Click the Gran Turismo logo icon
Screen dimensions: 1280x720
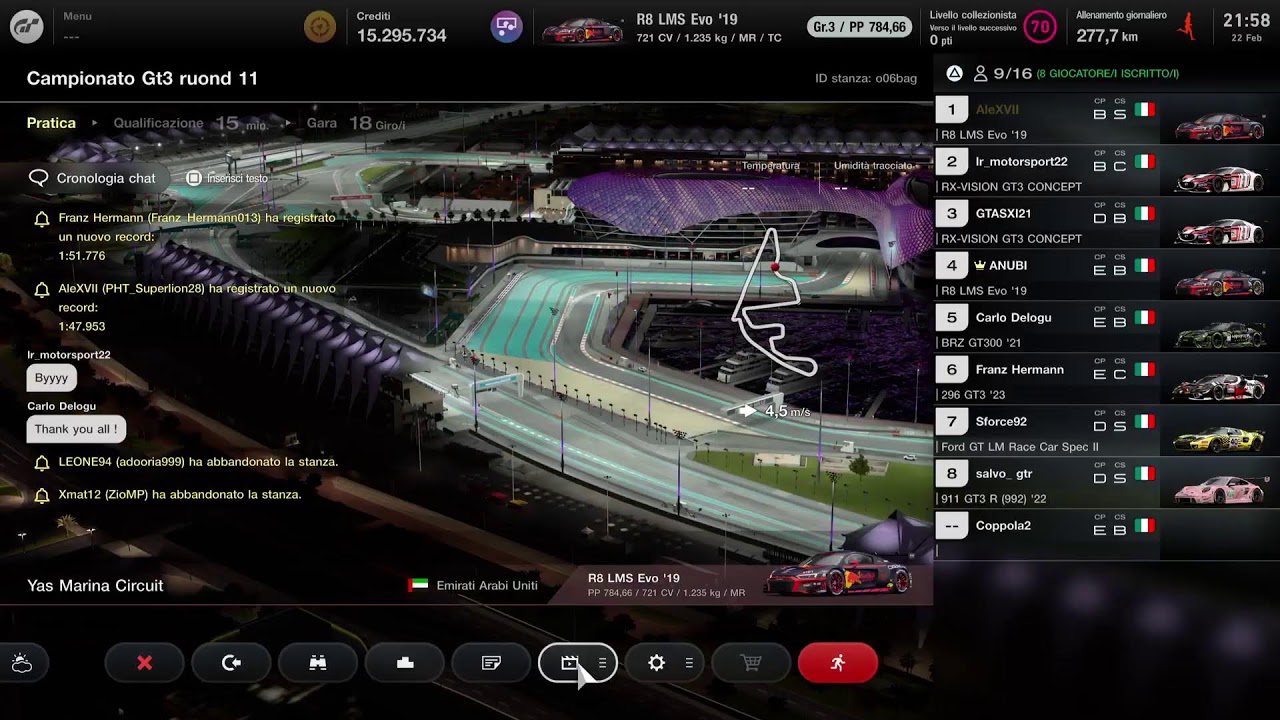pos(27,27)
